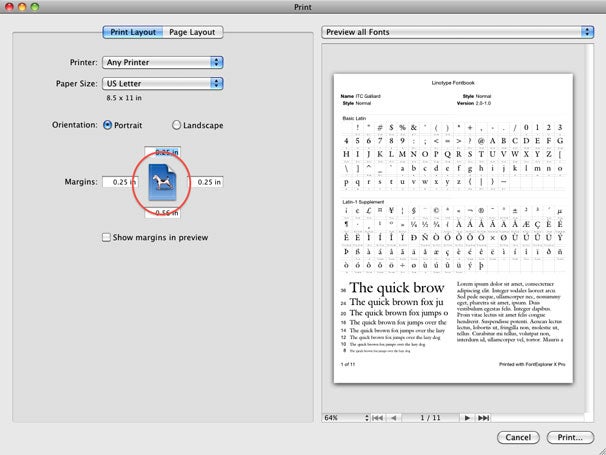606x455 pixels.
Task: Switch to the Page Layout tab
Action: pos(192,32)
